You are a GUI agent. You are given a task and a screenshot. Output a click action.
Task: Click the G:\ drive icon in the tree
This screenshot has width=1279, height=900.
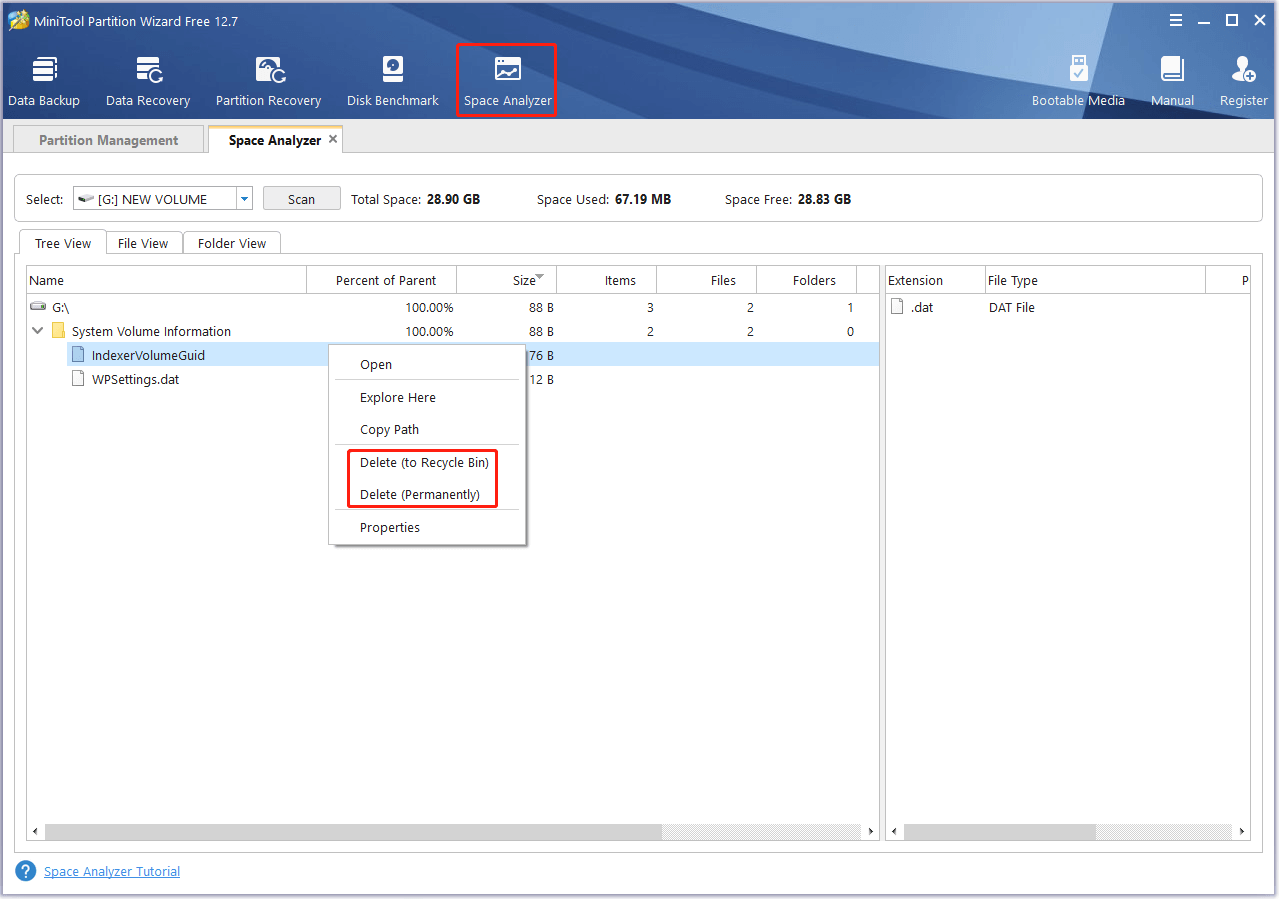click(x=38, y=307)
